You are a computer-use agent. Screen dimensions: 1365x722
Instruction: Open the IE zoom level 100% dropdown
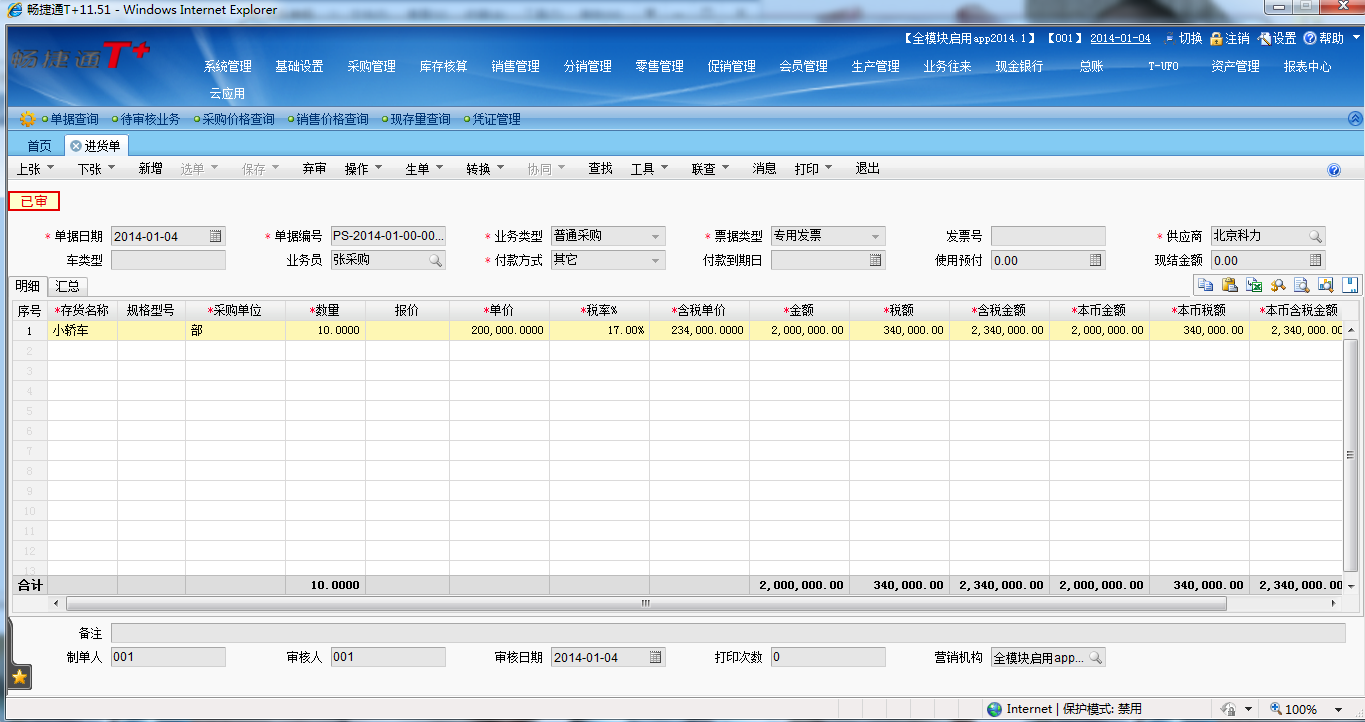click(x=1339, y=709)
